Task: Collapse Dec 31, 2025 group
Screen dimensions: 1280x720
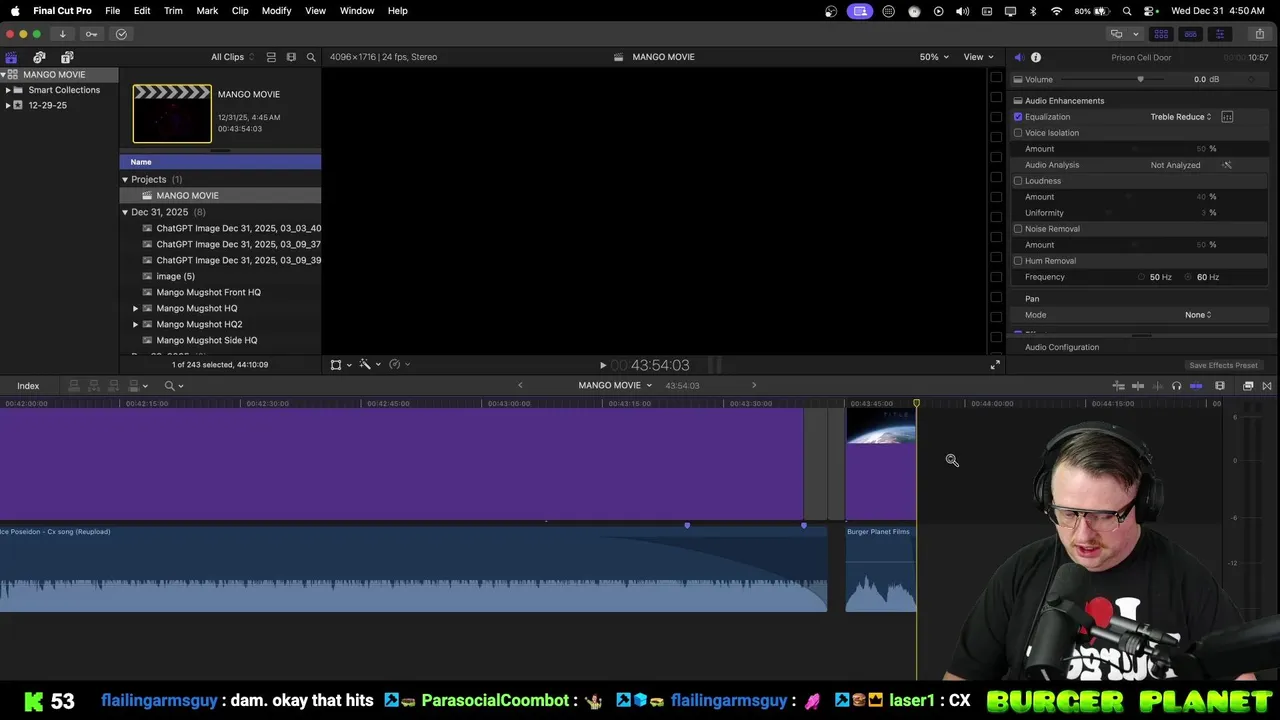Action: coord(125,212)
